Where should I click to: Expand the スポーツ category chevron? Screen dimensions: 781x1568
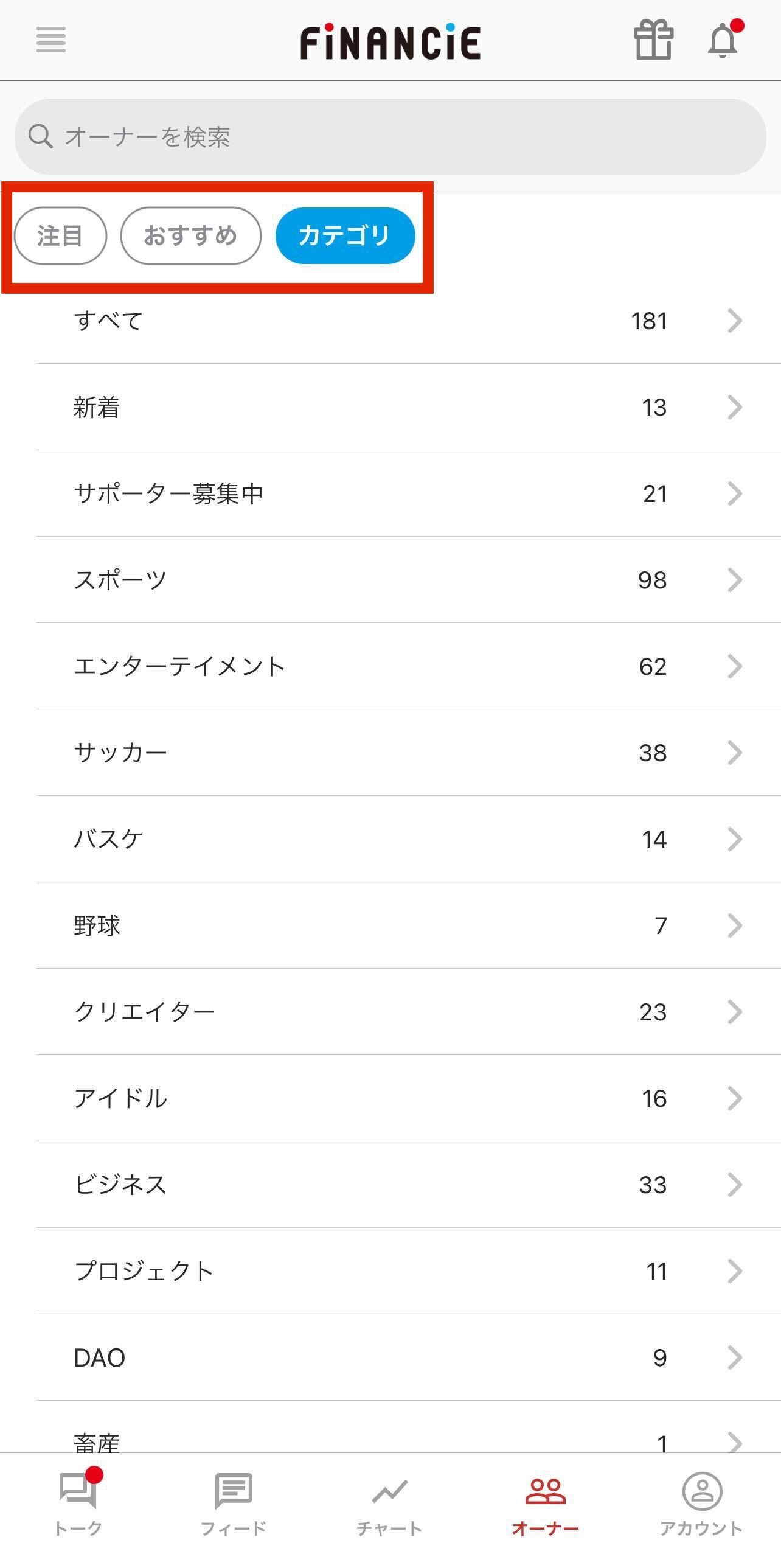point(735,580)
